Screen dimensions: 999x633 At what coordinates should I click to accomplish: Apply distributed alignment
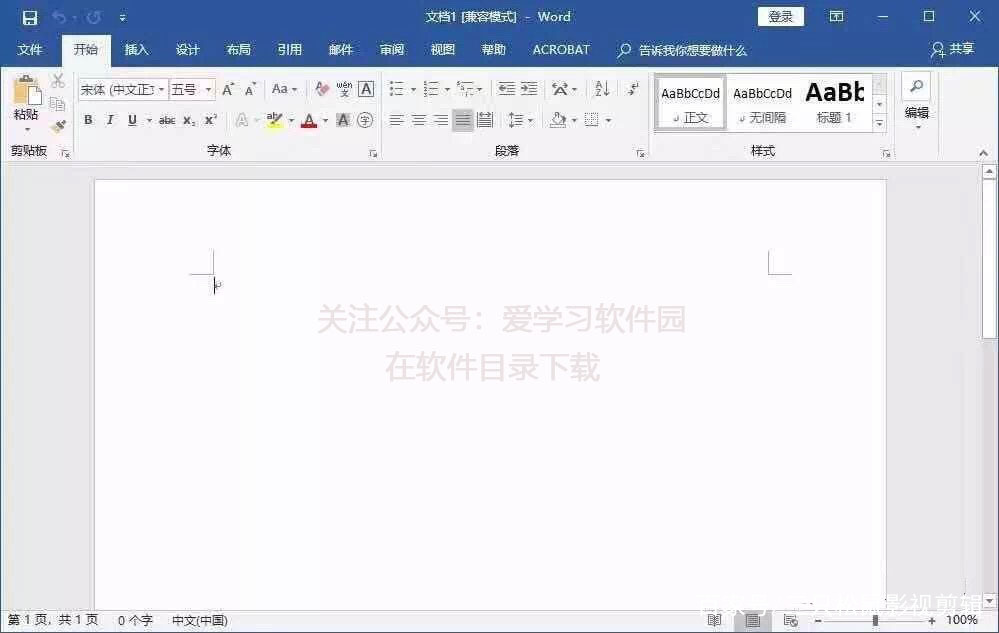coord(485,120)
